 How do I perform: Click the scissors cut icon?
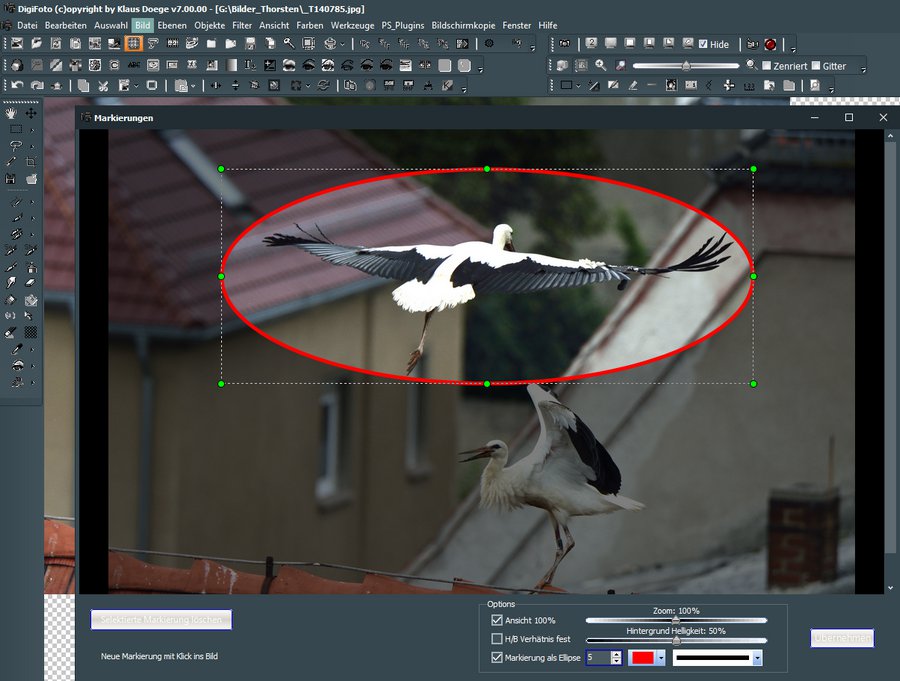(x=102, y=86)
